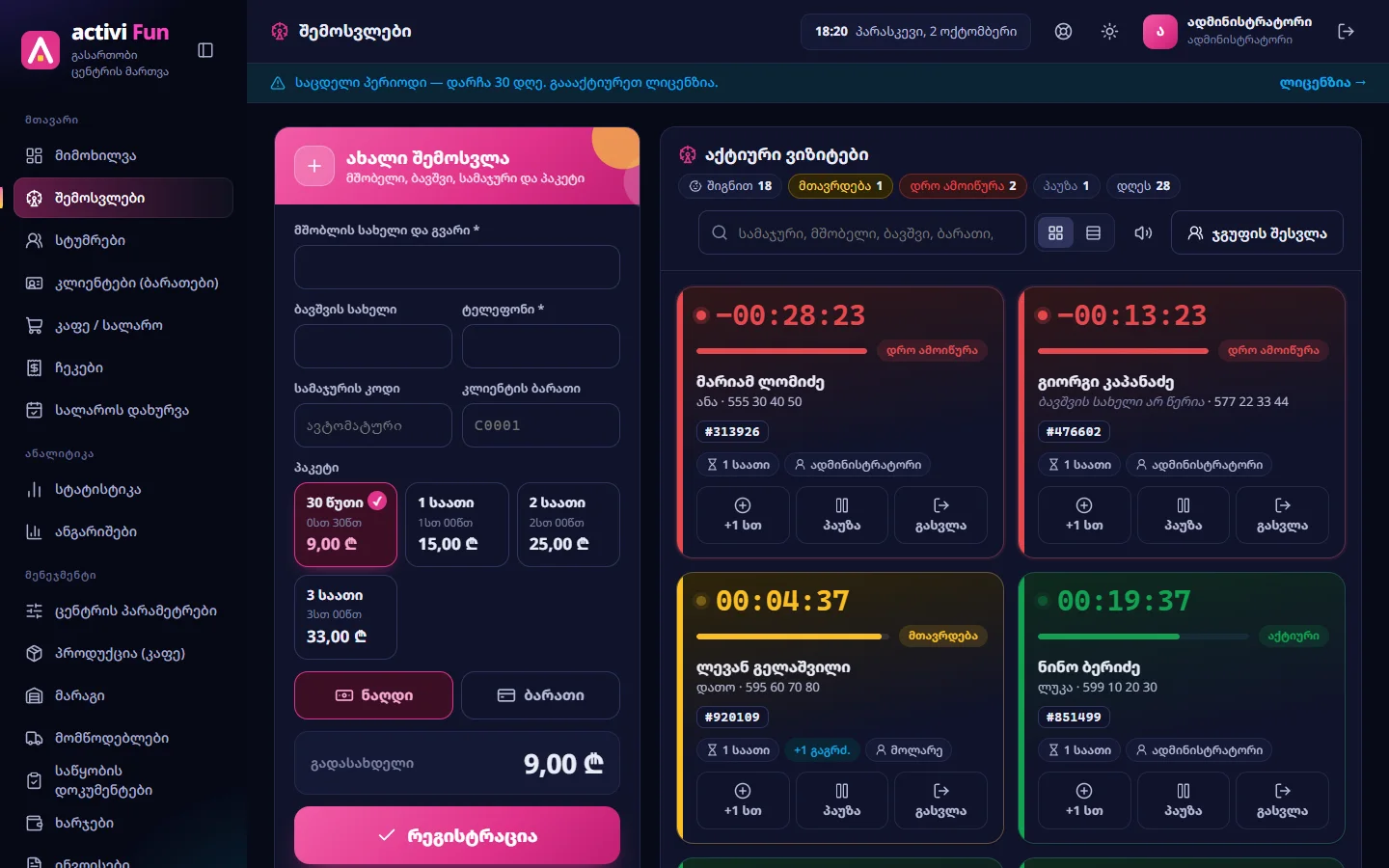This screenshot has height=868, width=1389.
Task: Pause the visit of მარიამ ლომიძე
Action: pos(842,515)
